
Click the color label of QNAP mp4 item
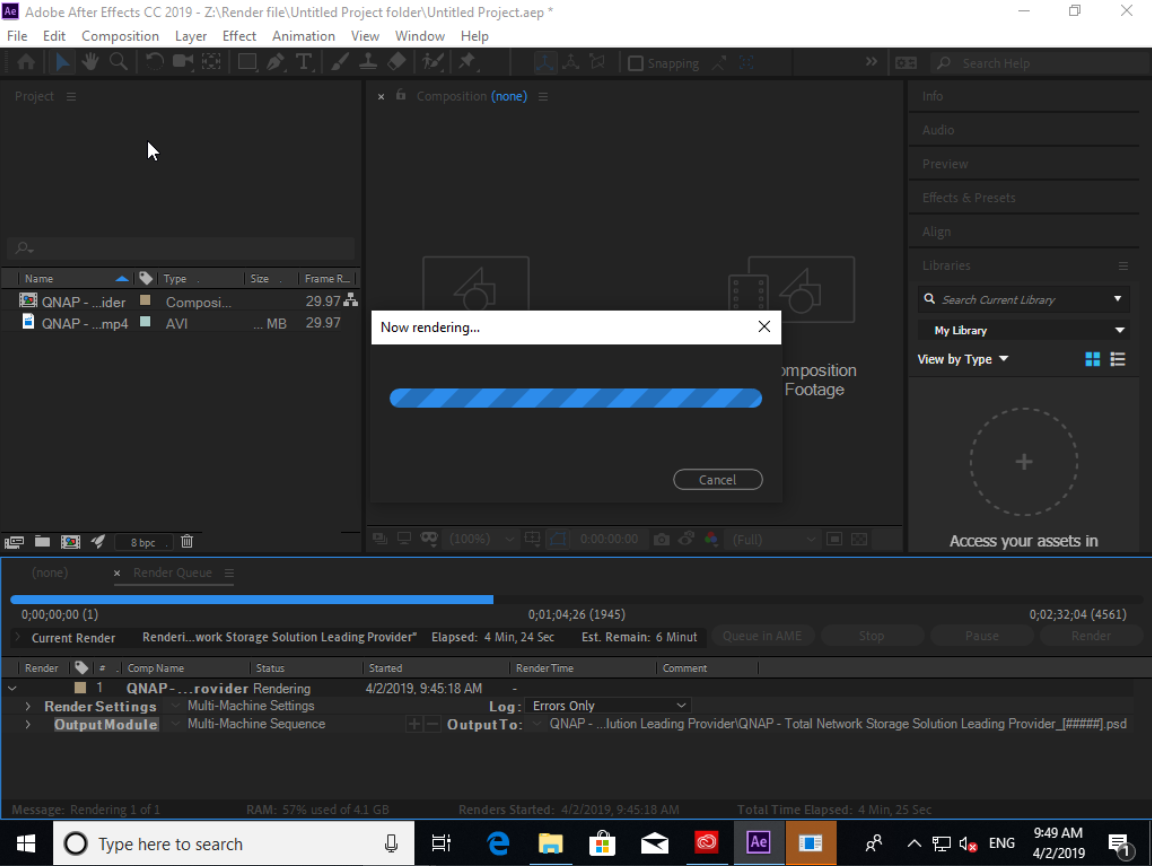145,322
